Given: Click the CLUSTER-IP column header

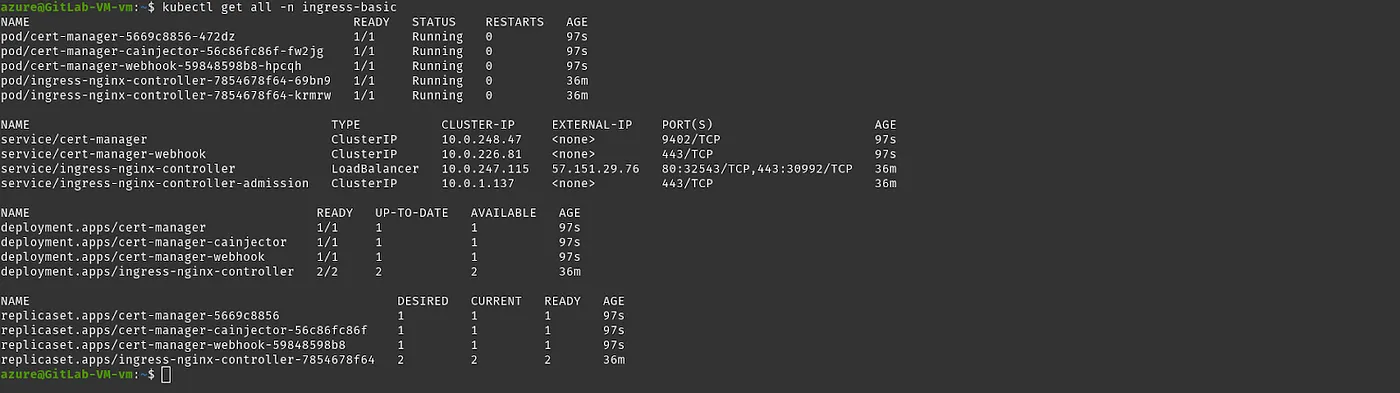Looking at the screenshot, I should click(478, 125).
